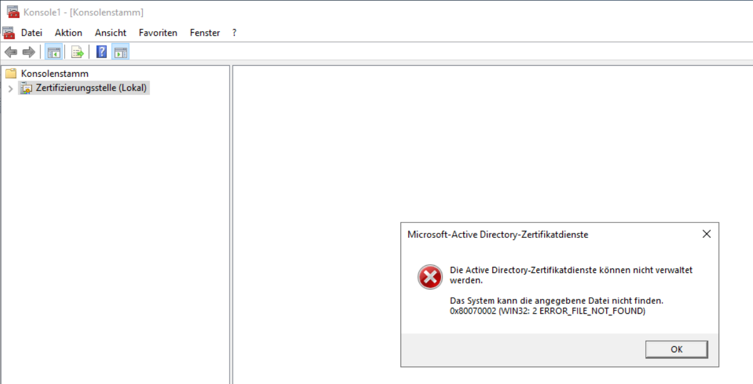
Task: Click the red error icon in dialog
Action: (x=430, y=277)
